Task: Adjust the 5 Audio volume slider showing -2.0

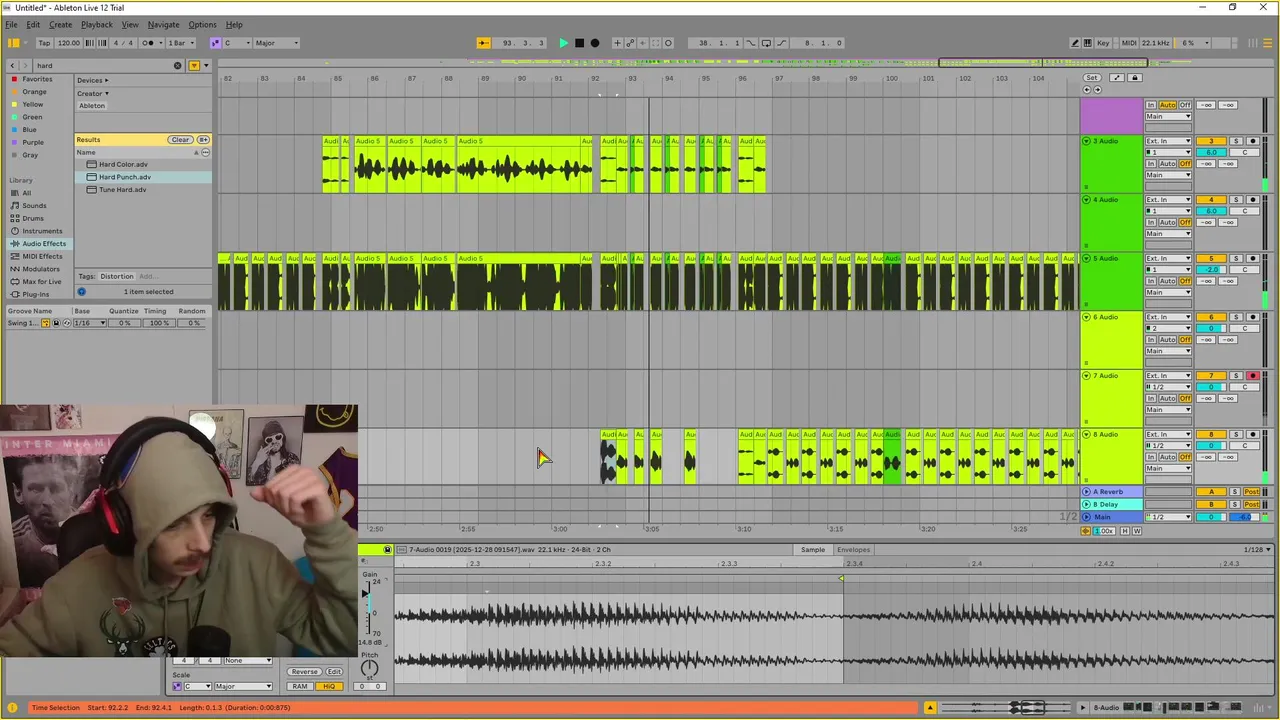Action: (x=1211, y=269)
